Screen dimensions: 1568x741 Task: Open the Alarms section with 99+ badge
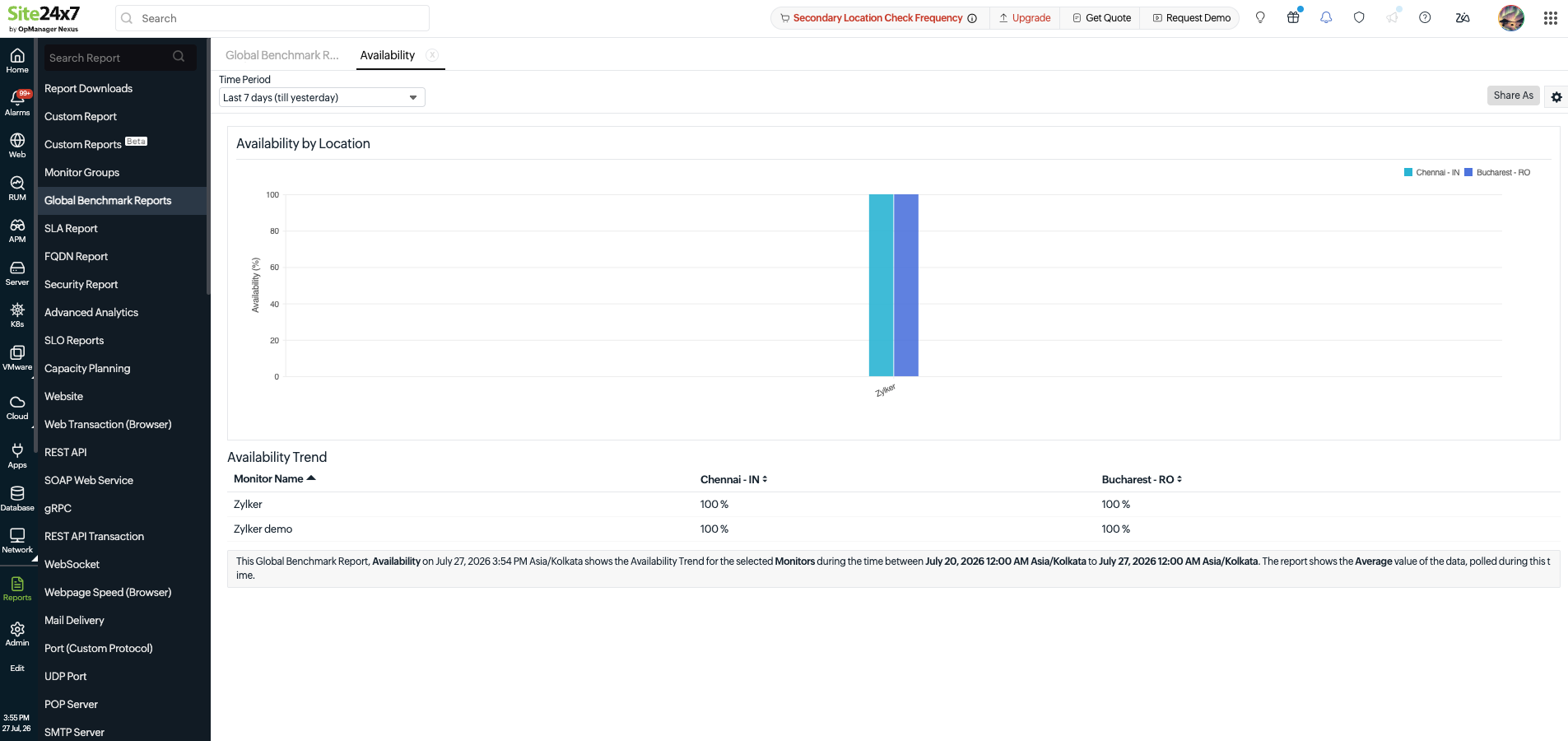coord(17,103)
